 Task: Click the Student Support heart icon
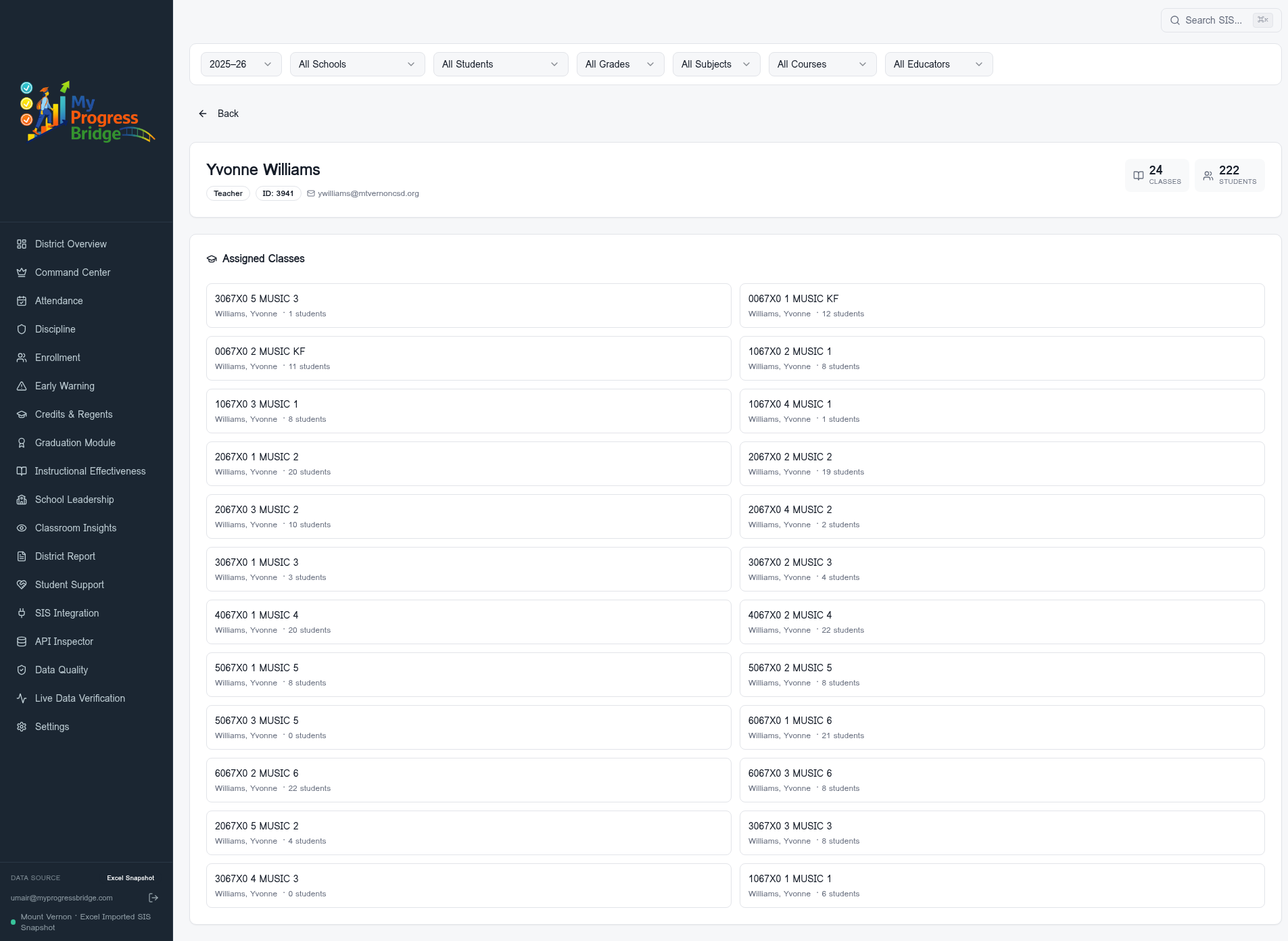pos(22,585)
